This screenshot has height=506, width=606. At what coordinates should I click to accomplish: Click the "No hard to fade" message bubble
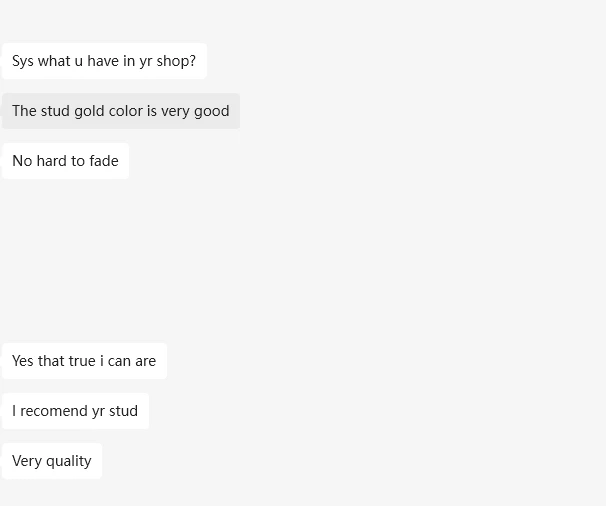pyautogui.click(x=65, y=161)
